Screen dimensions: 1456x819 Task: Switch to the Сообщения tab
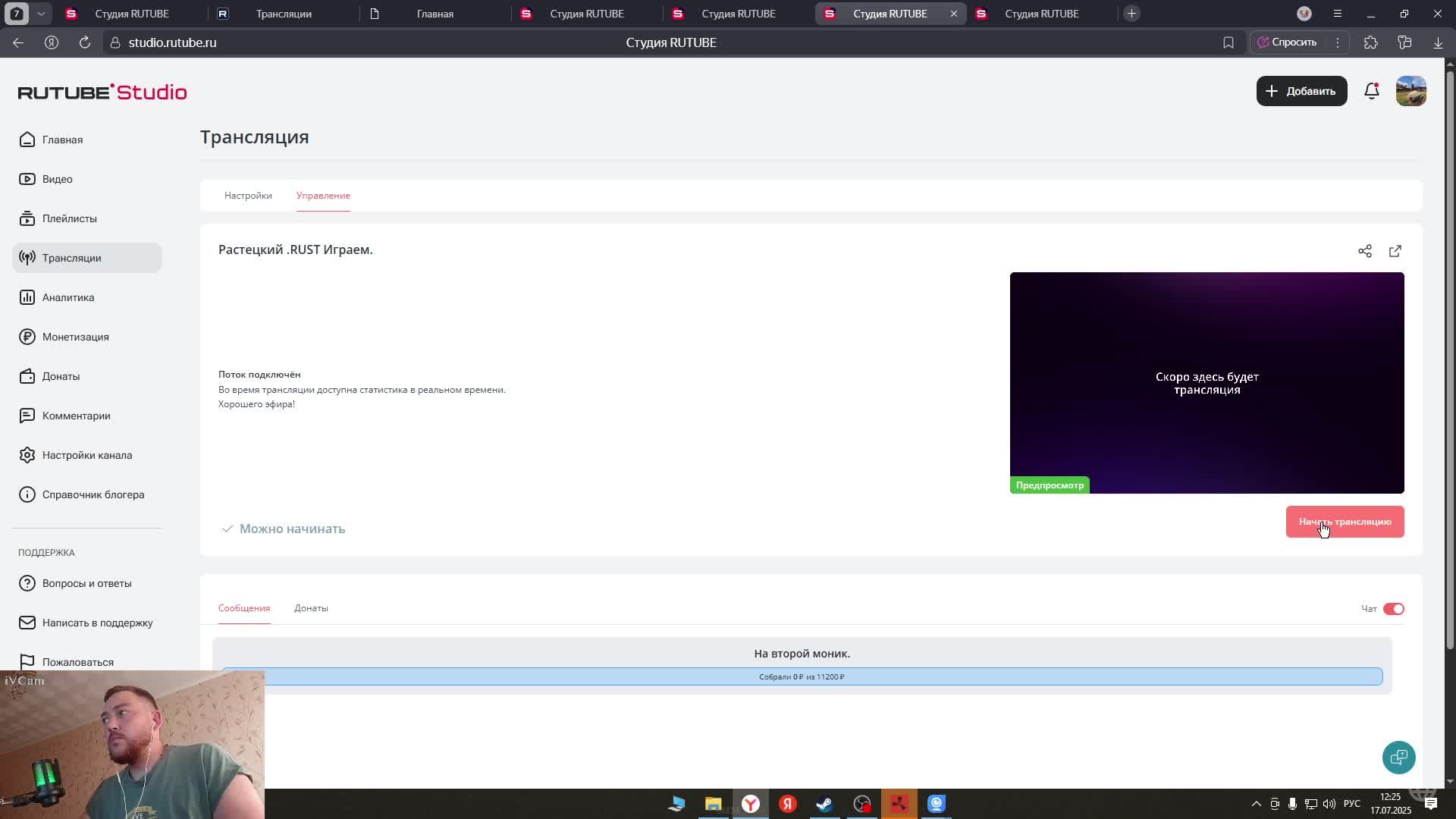tap(244, 608)
